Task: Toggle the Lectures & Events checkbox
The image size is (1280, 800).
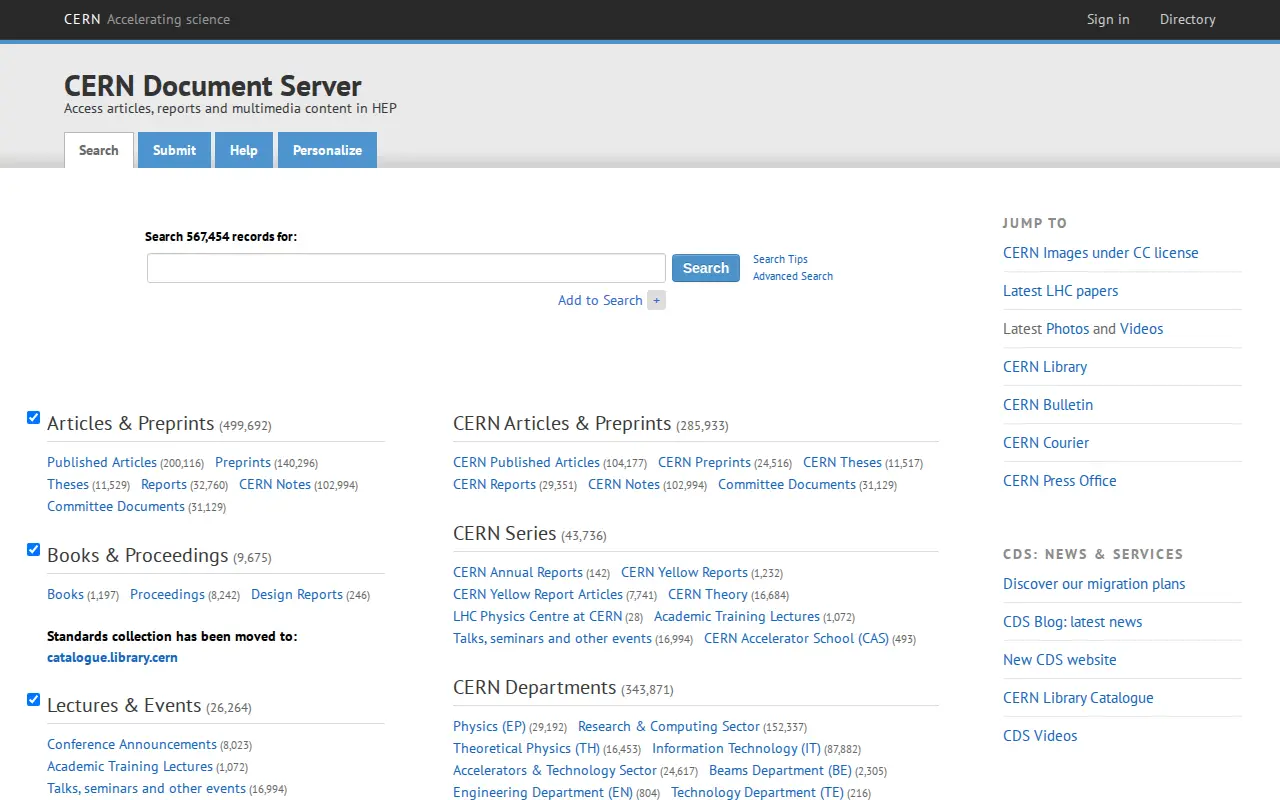Action: [33, 699]
